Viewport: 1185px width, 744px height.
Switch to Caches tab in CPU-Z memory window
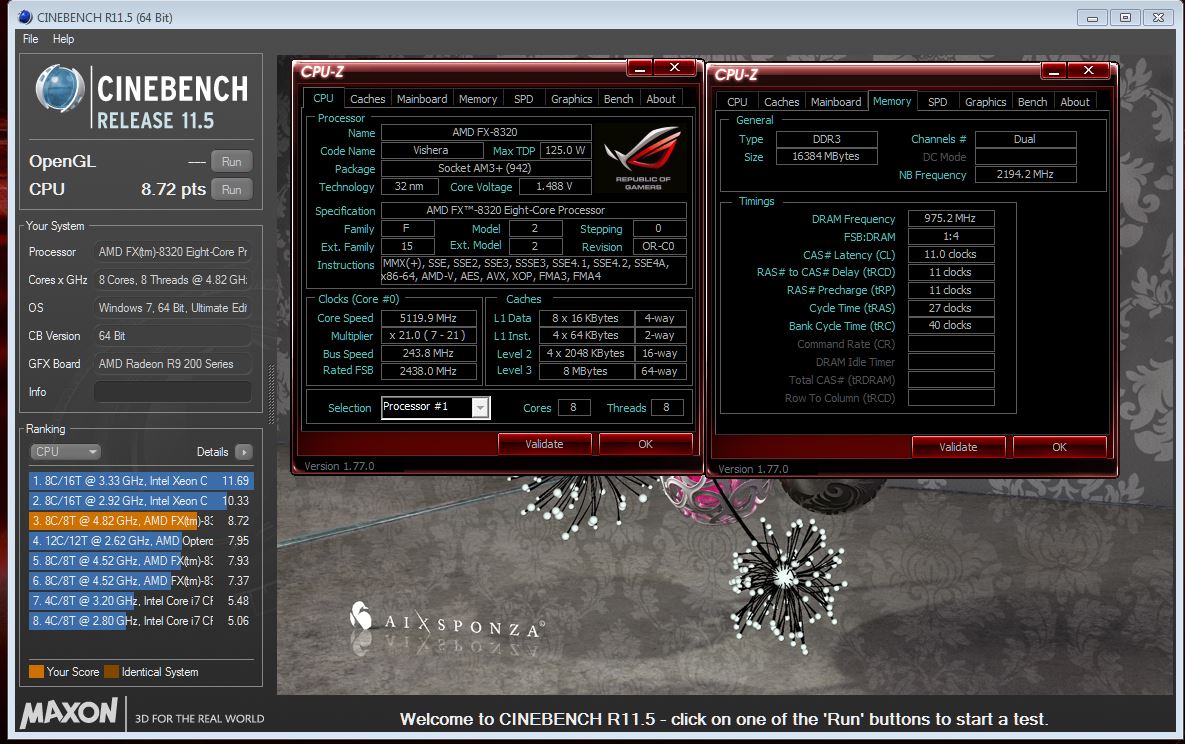781,101
